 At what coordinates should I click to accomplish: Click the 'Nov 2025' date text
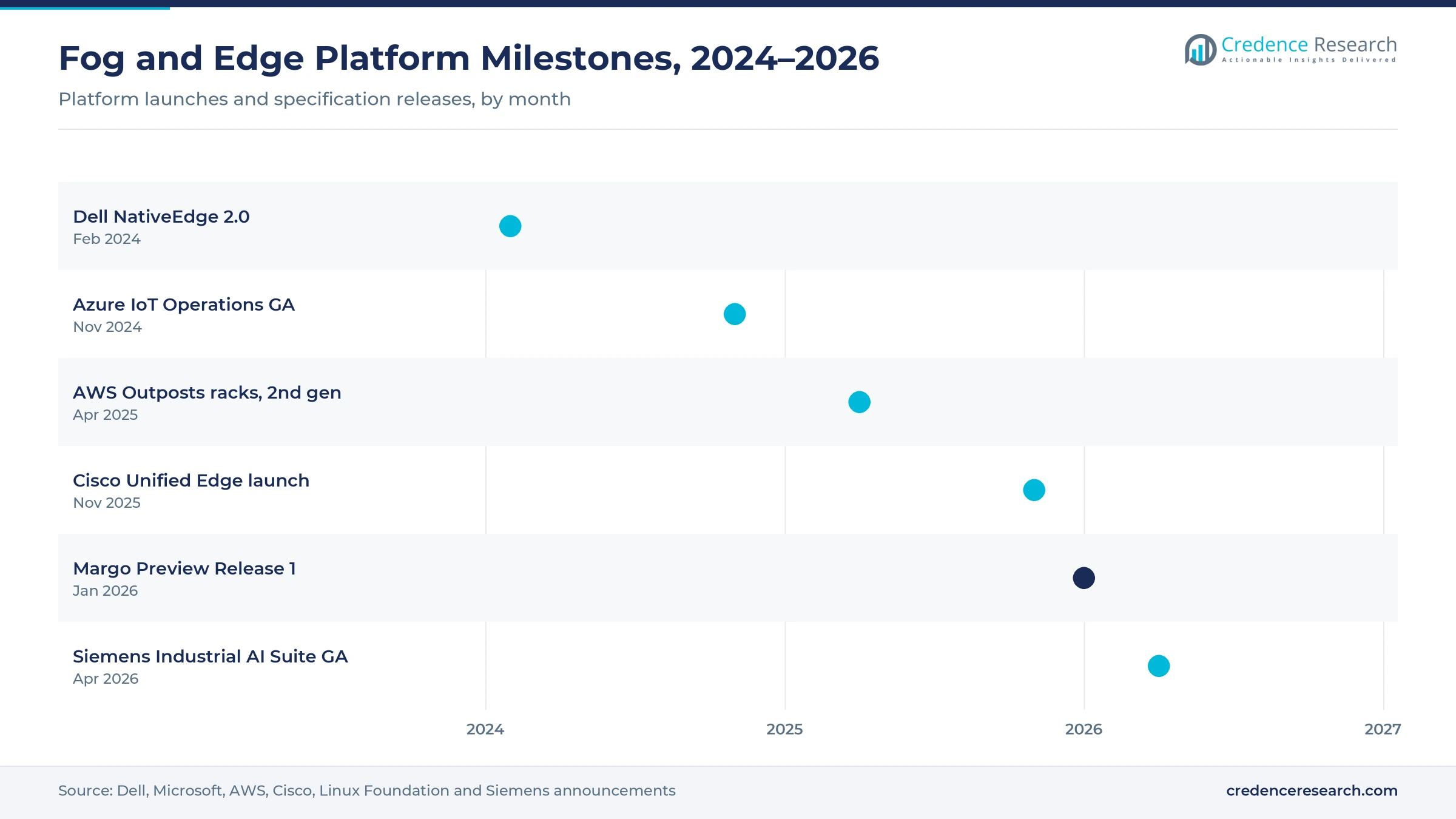click(107, 503)
